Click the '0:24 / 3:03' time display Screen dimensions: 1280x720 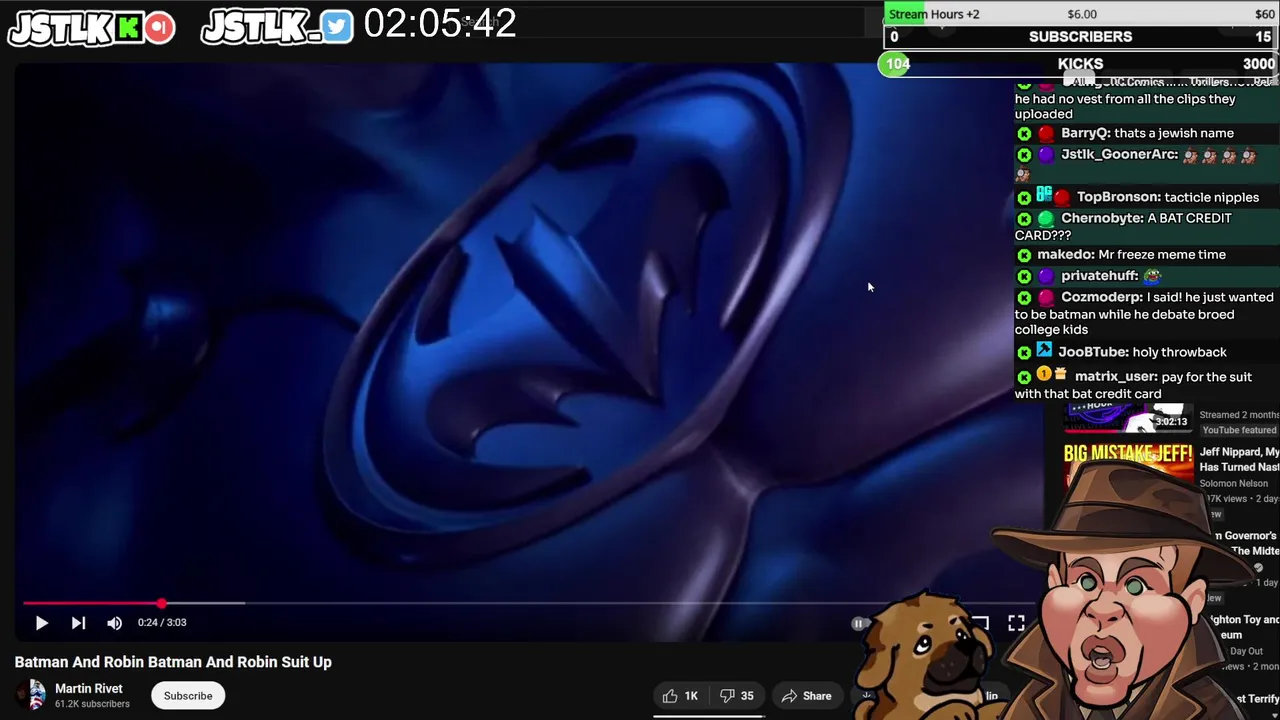[162, 623]
